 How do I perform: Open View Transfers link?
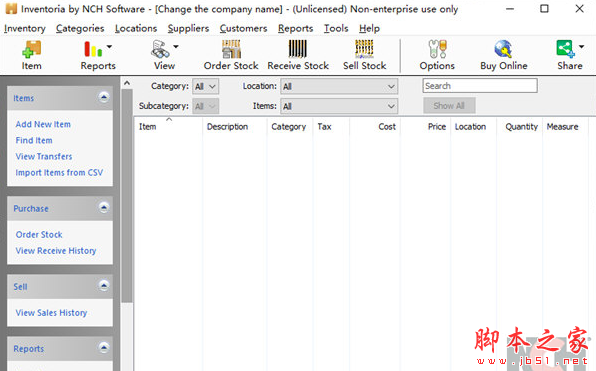tap(44, 156)
